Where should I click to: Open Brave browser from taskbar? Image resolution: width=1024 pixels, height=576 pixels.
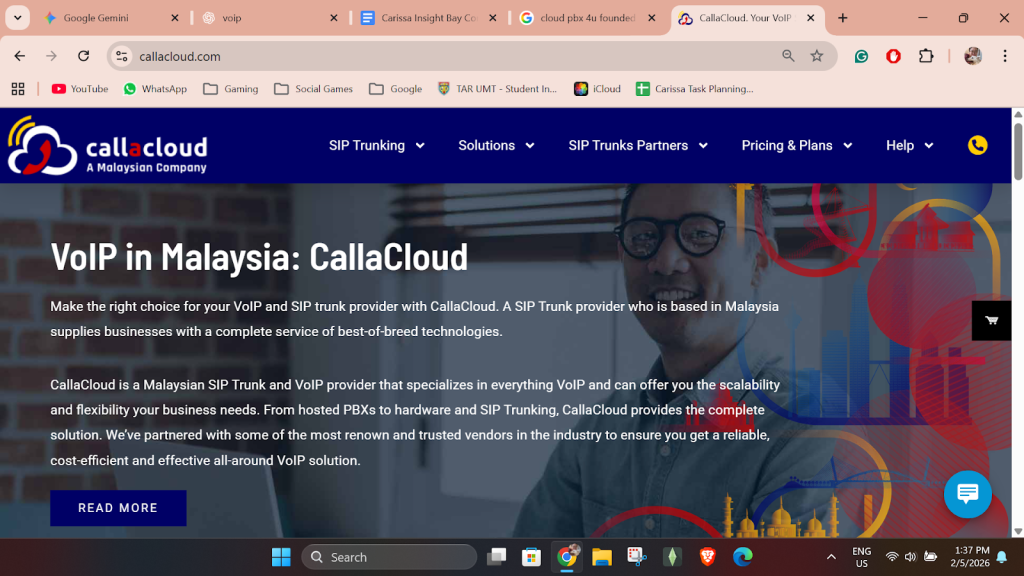pos(707,557)
